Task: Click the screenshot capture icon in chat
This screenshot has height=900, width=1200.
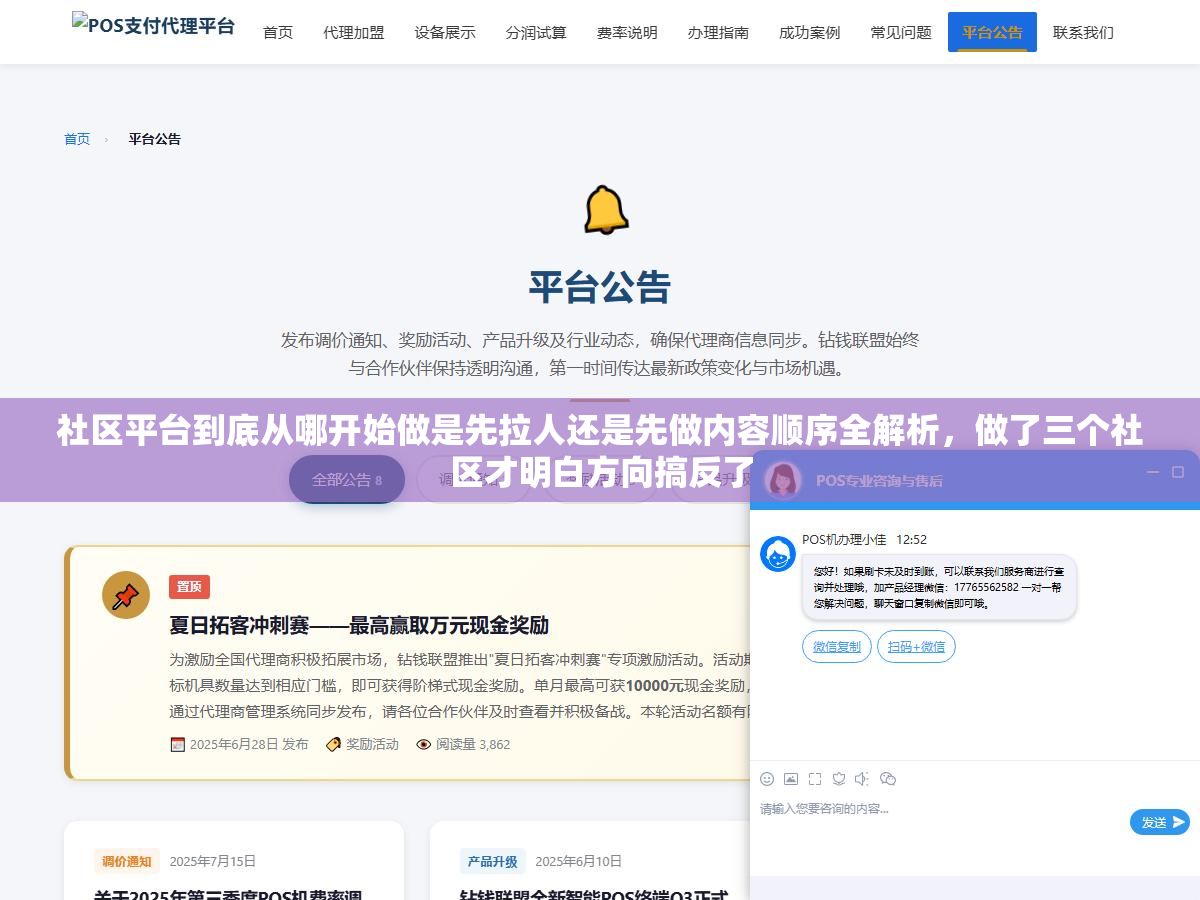Action: point(815,779)
